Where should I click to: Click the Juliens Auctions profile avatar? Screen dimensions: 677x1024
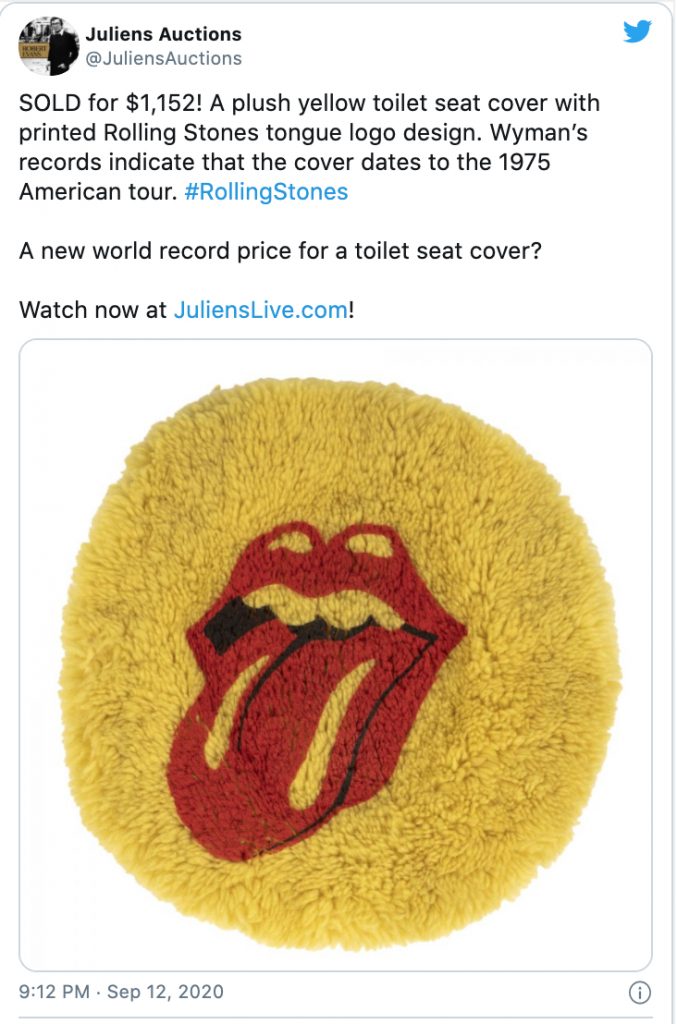click(49, 46)
